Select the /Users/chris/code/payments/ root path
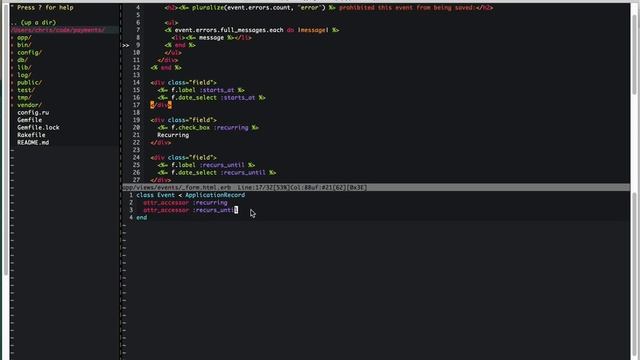Screen dimensions: 640x360 [58, 30]
